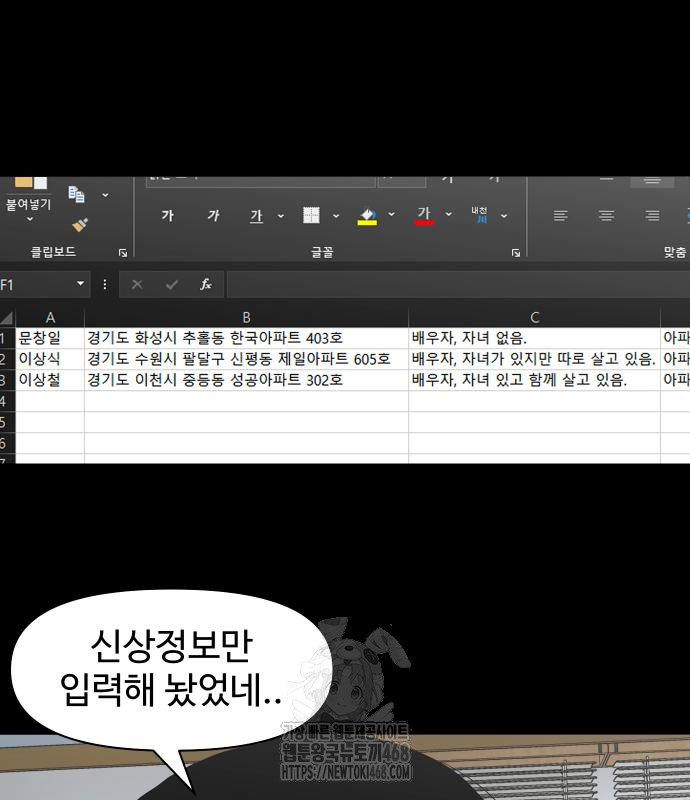Click the Bold formatting icon

(x=167, y=216)
